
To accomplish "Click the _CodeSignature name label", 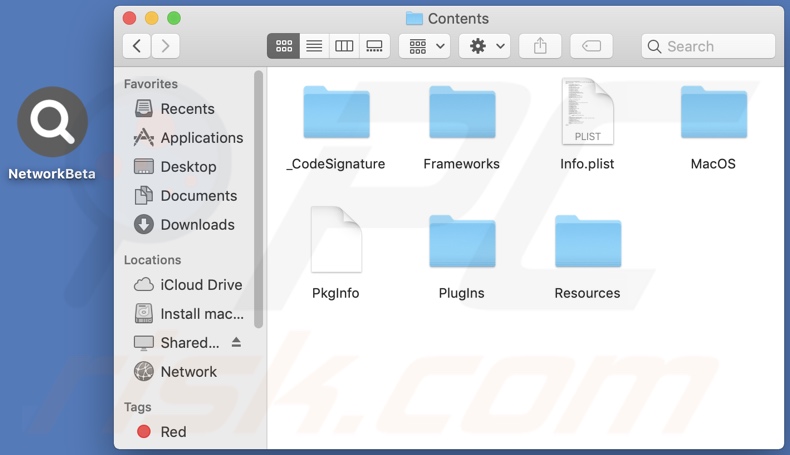I will (336, 164).
